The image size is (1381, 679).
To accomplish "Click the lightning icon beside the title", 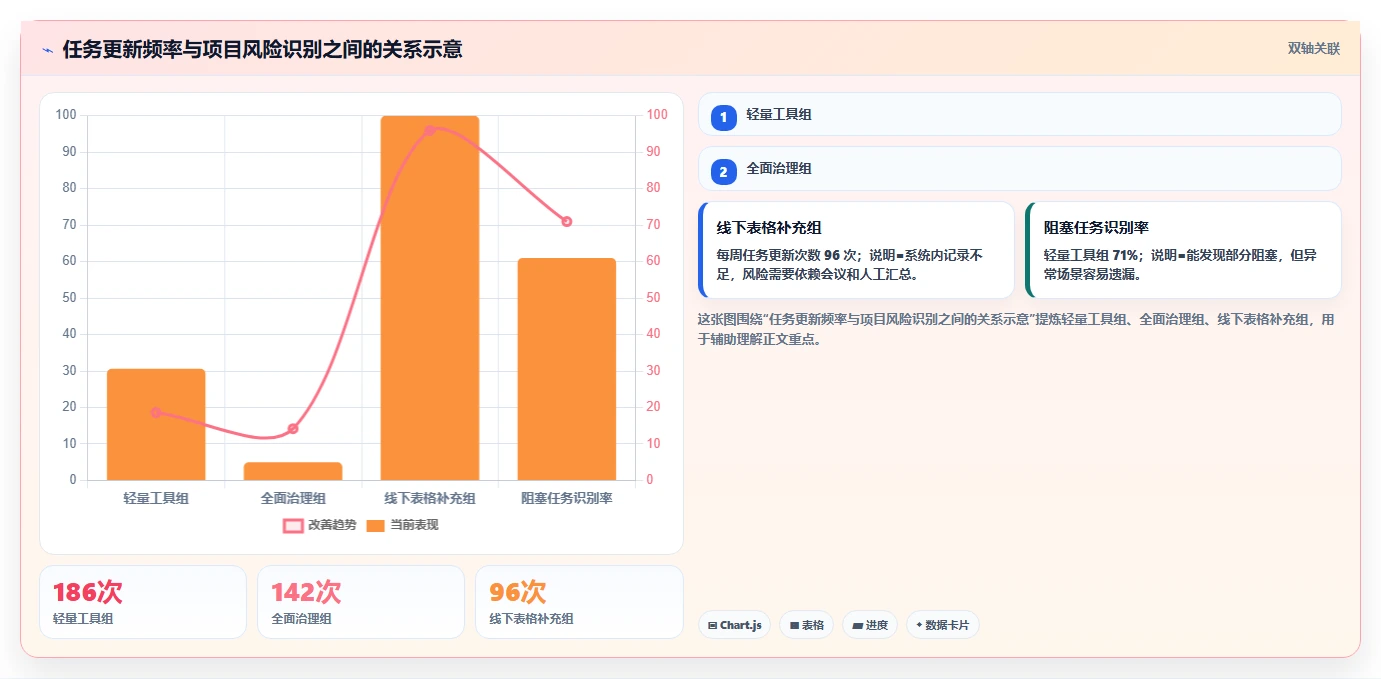I will [x=47, y=50].
